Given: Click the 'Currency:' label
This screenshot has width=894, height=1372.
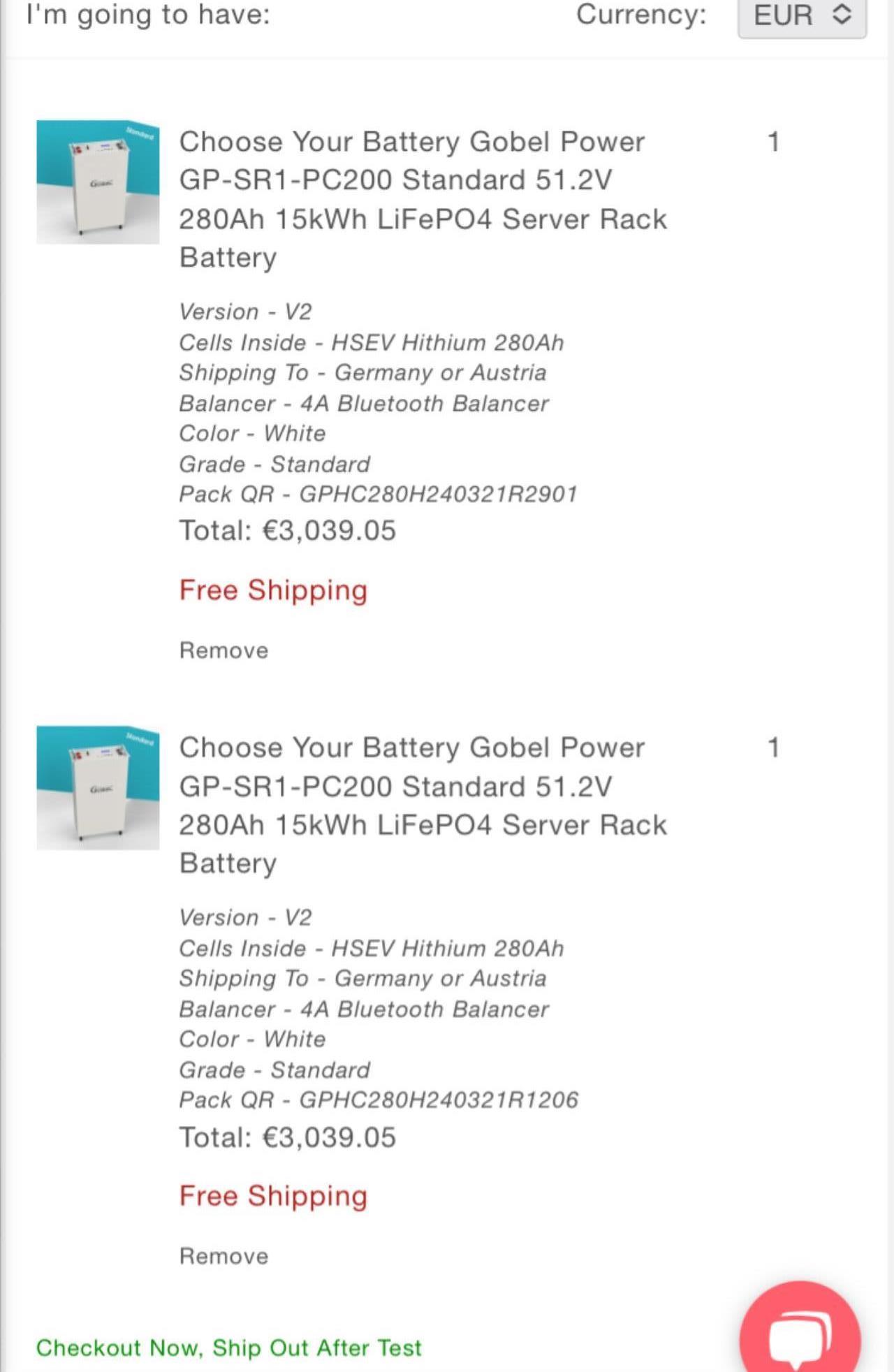Looking at the screenshot, I should coord(641,15).
